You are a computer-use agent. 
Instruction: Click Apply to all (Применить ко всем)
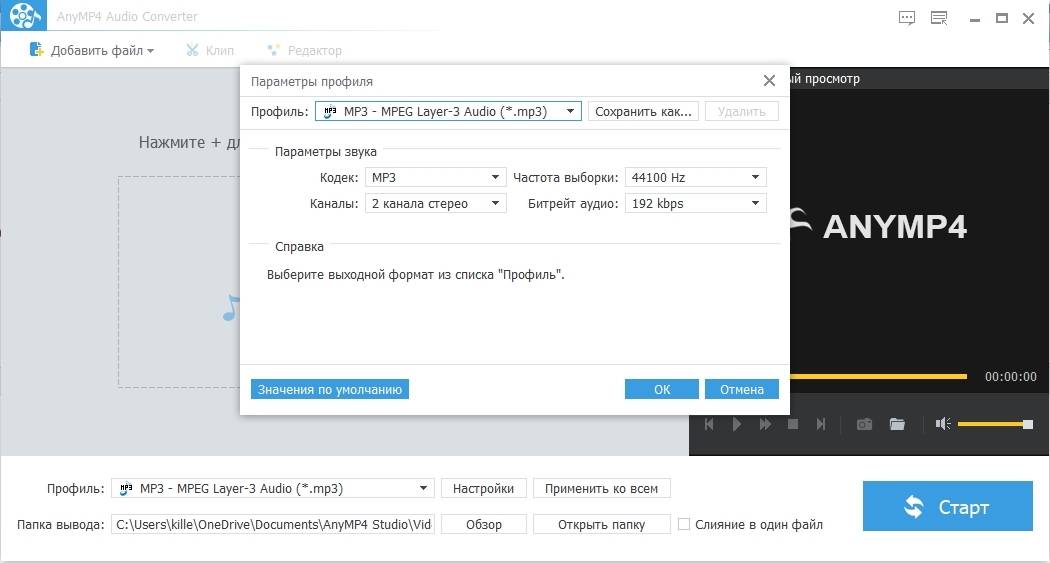[601, 489]
